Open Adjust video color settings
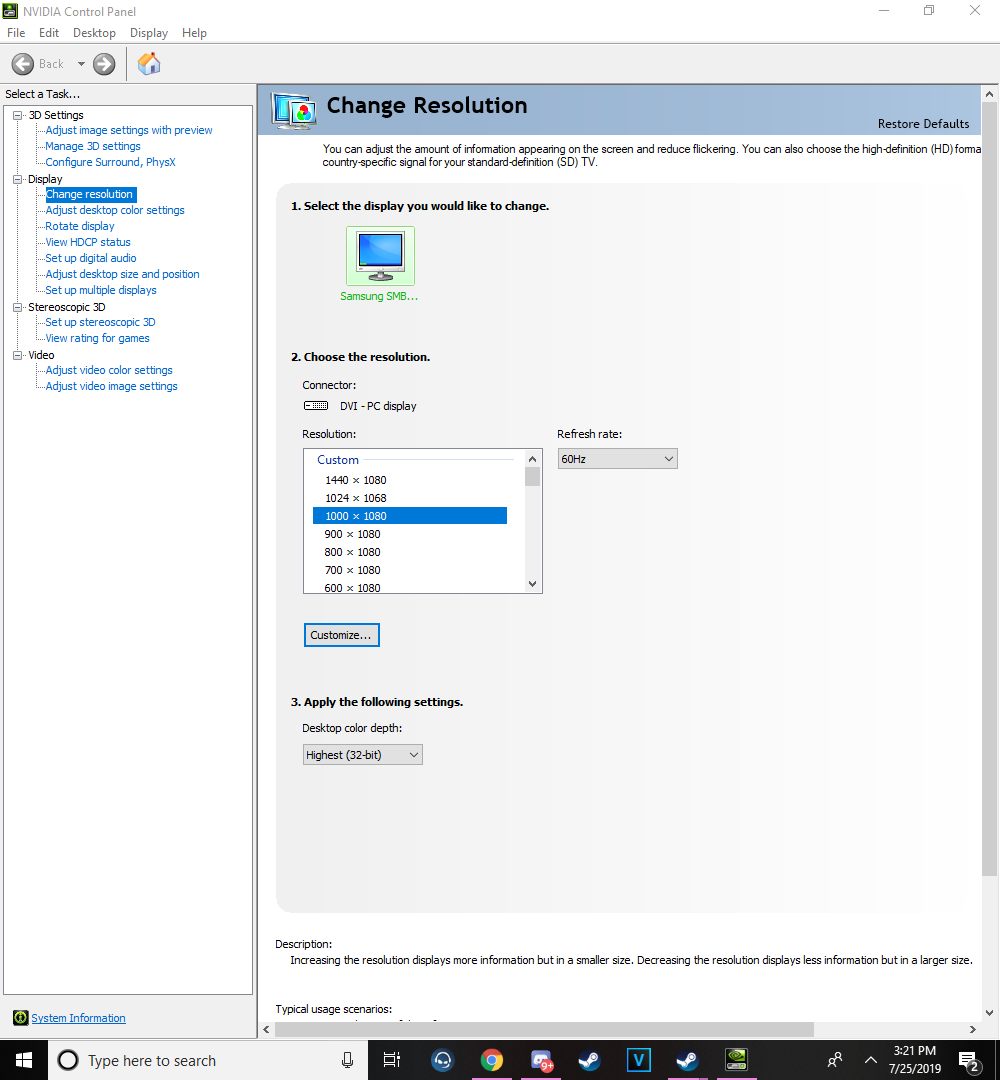This screenshot has height=1080, width=1000. pos(109,370)
